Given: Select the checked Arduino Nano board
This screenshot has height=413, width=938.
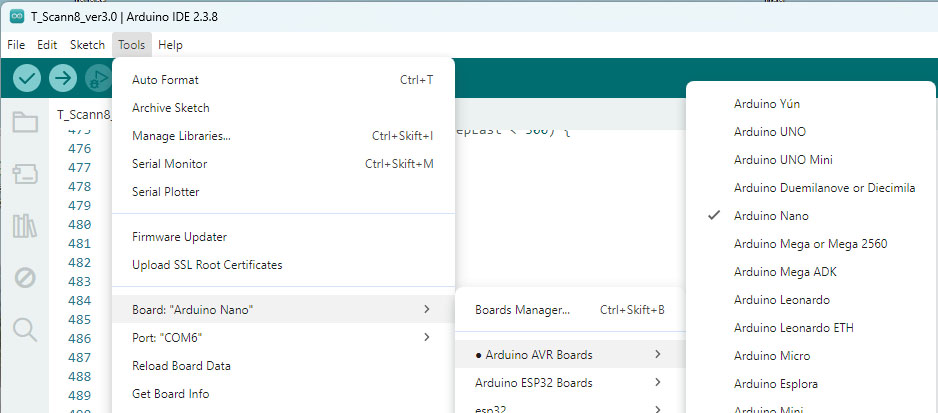Looking at the screenshot, I should tap(811, 216).
